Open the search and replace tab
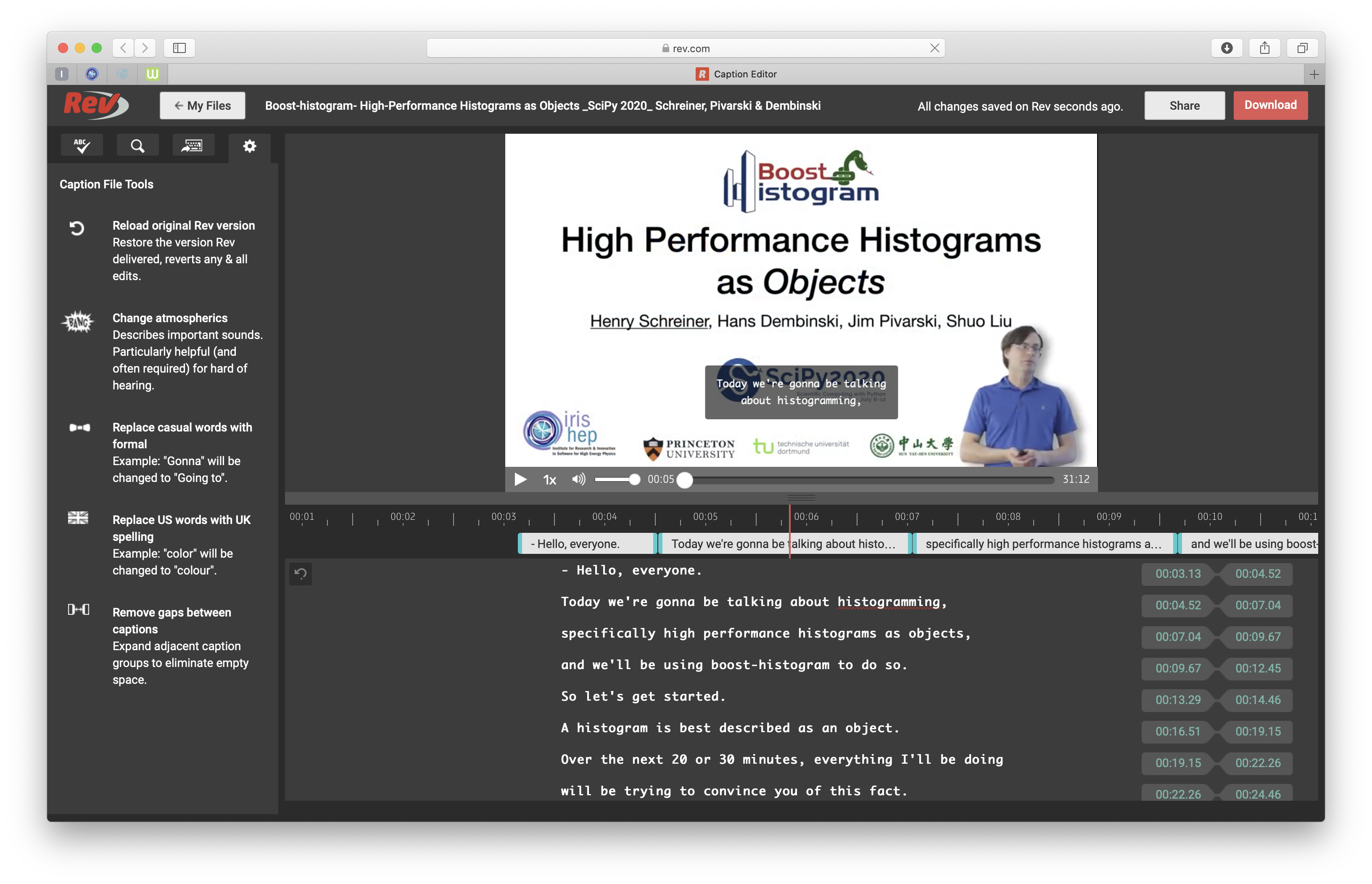The width and height of the screenshot is (1372, 884). [x=137, y=146]
